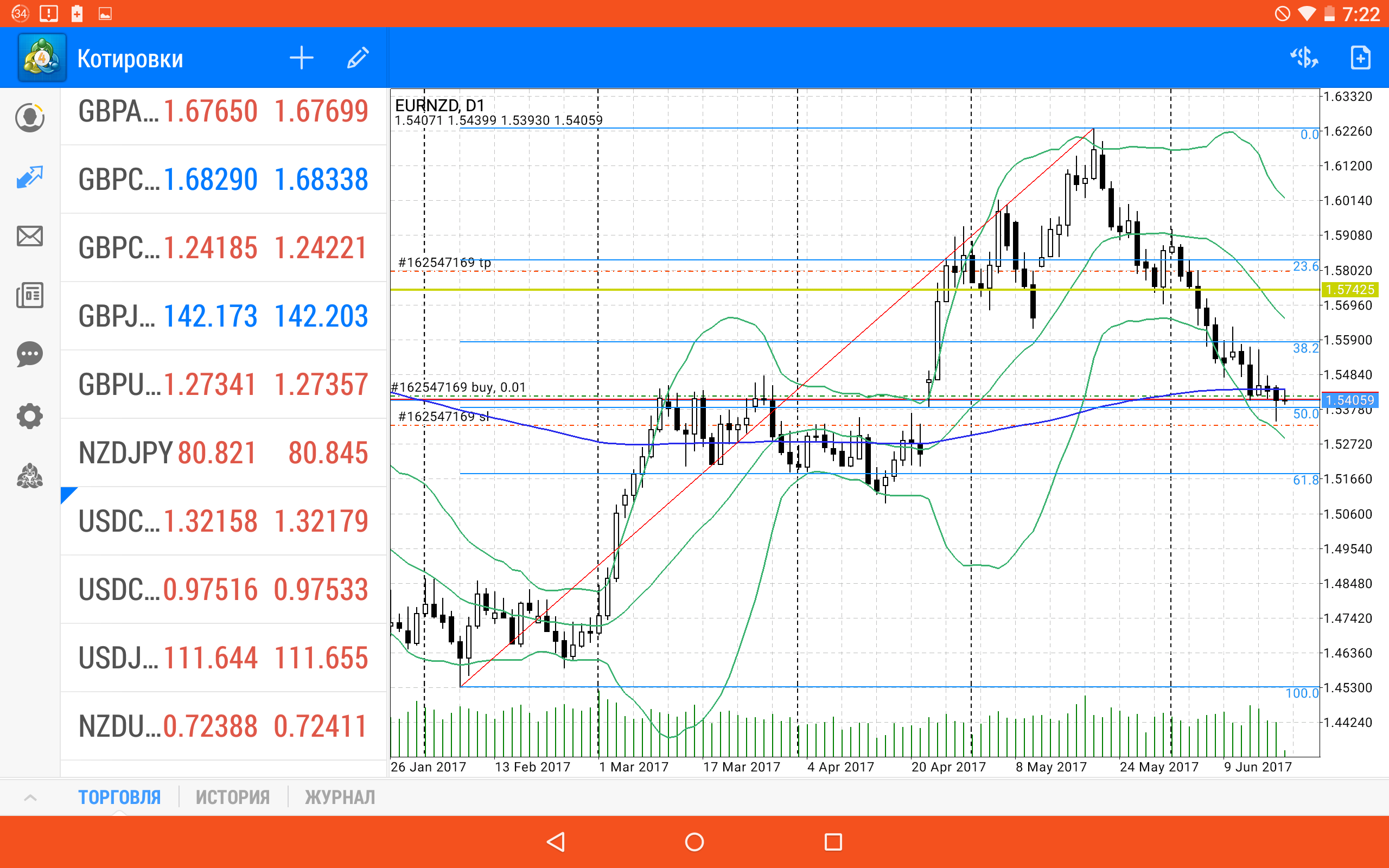1389x868 pixels.
Task: Open the pencil edit quotes icon
Action: 358,58
